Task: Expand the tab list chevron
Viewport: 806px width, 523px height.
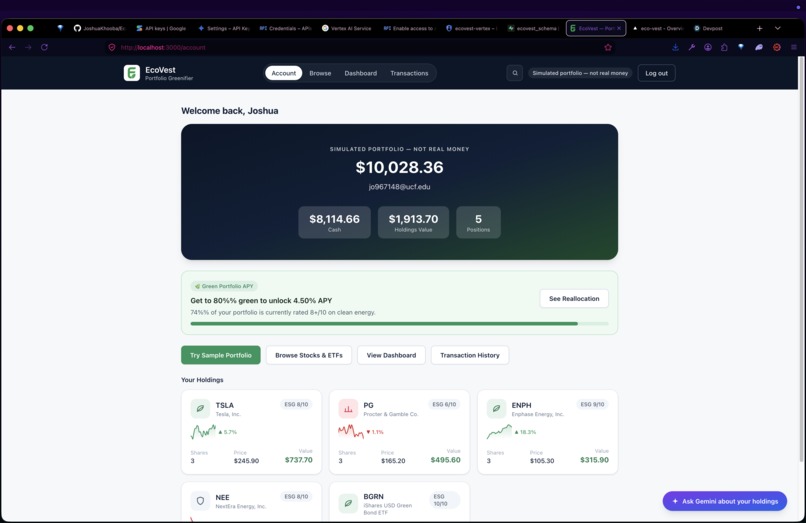Action: pyautogui.click(x=778, y=28)
